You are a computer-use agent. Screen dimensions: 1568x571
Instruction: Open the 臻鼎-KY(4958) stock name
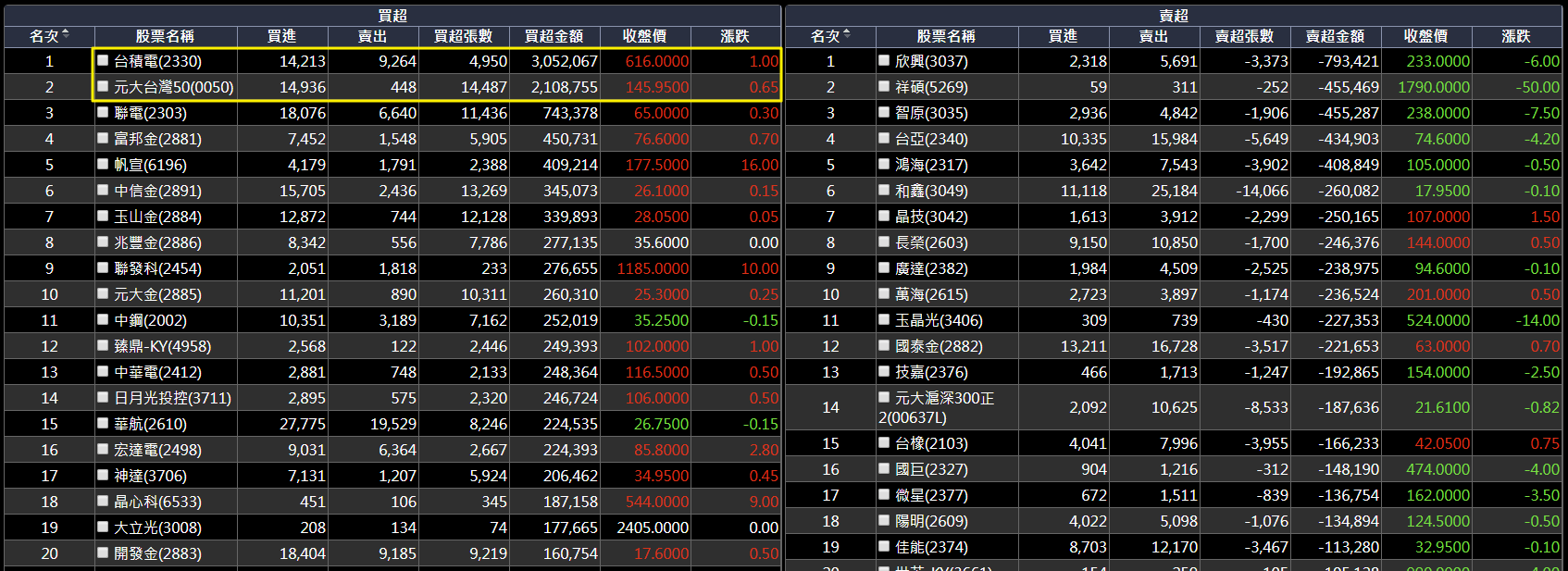162,346
